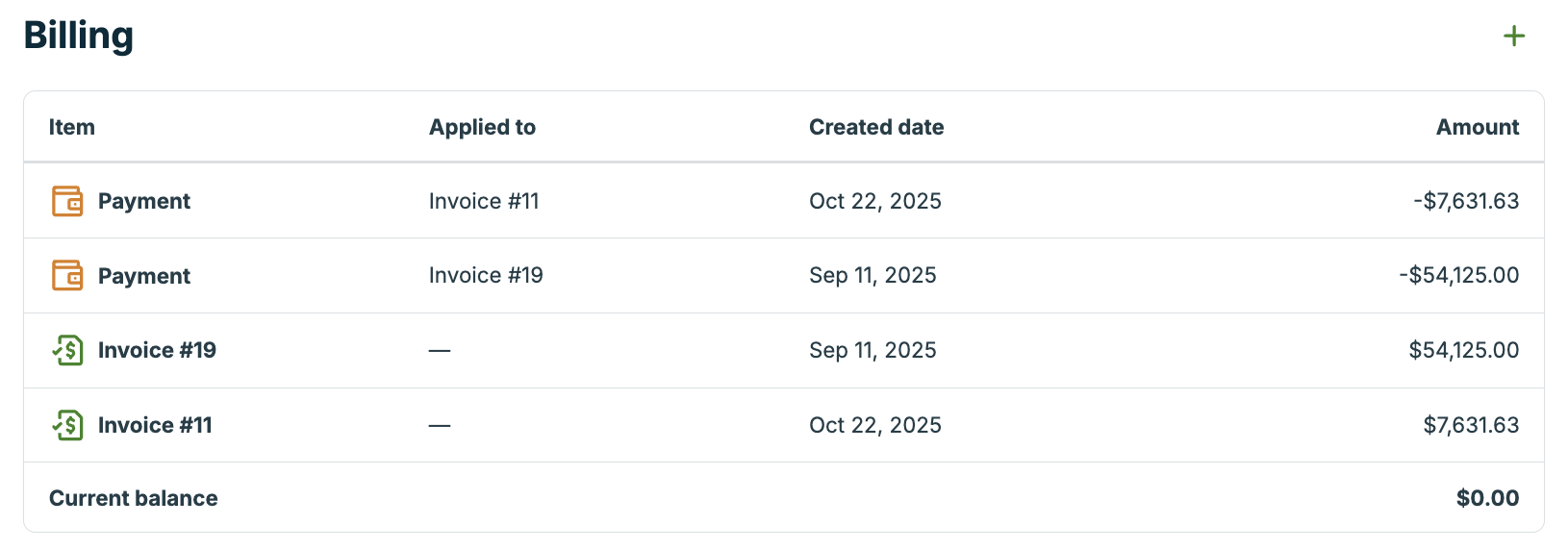Open the Payment applied to Invoice #19
The image size is (1568, 550).
(x=144, y=276)
